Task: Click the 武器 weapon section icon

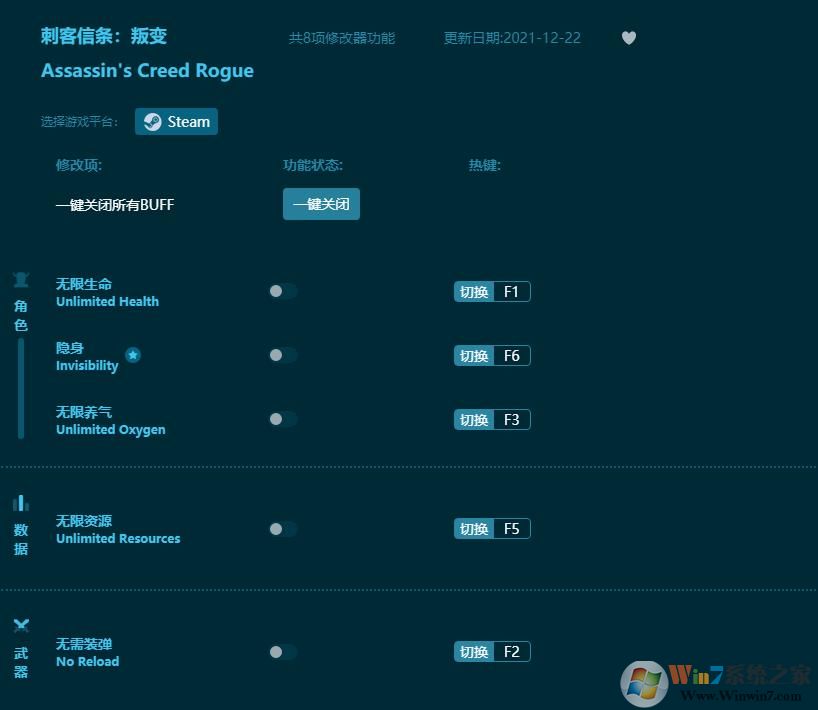Action: (21, 625)
